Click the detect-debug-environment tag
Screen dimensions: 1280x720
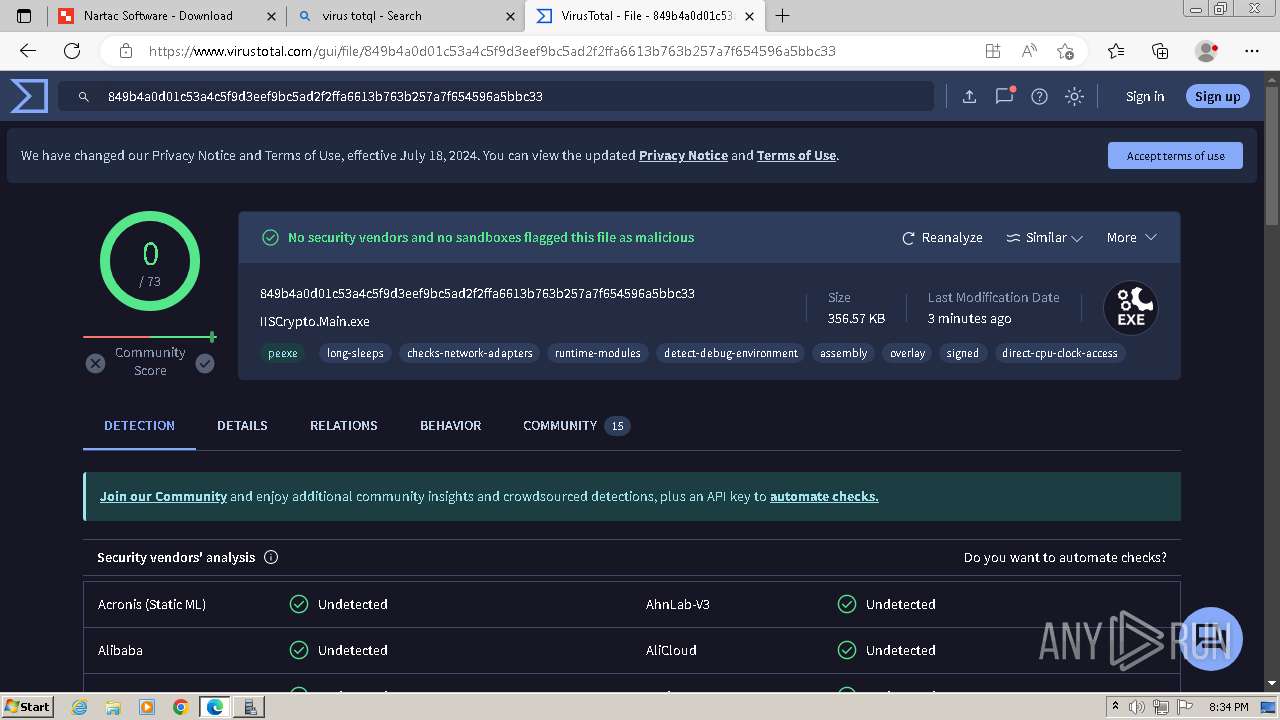point(731,353)
